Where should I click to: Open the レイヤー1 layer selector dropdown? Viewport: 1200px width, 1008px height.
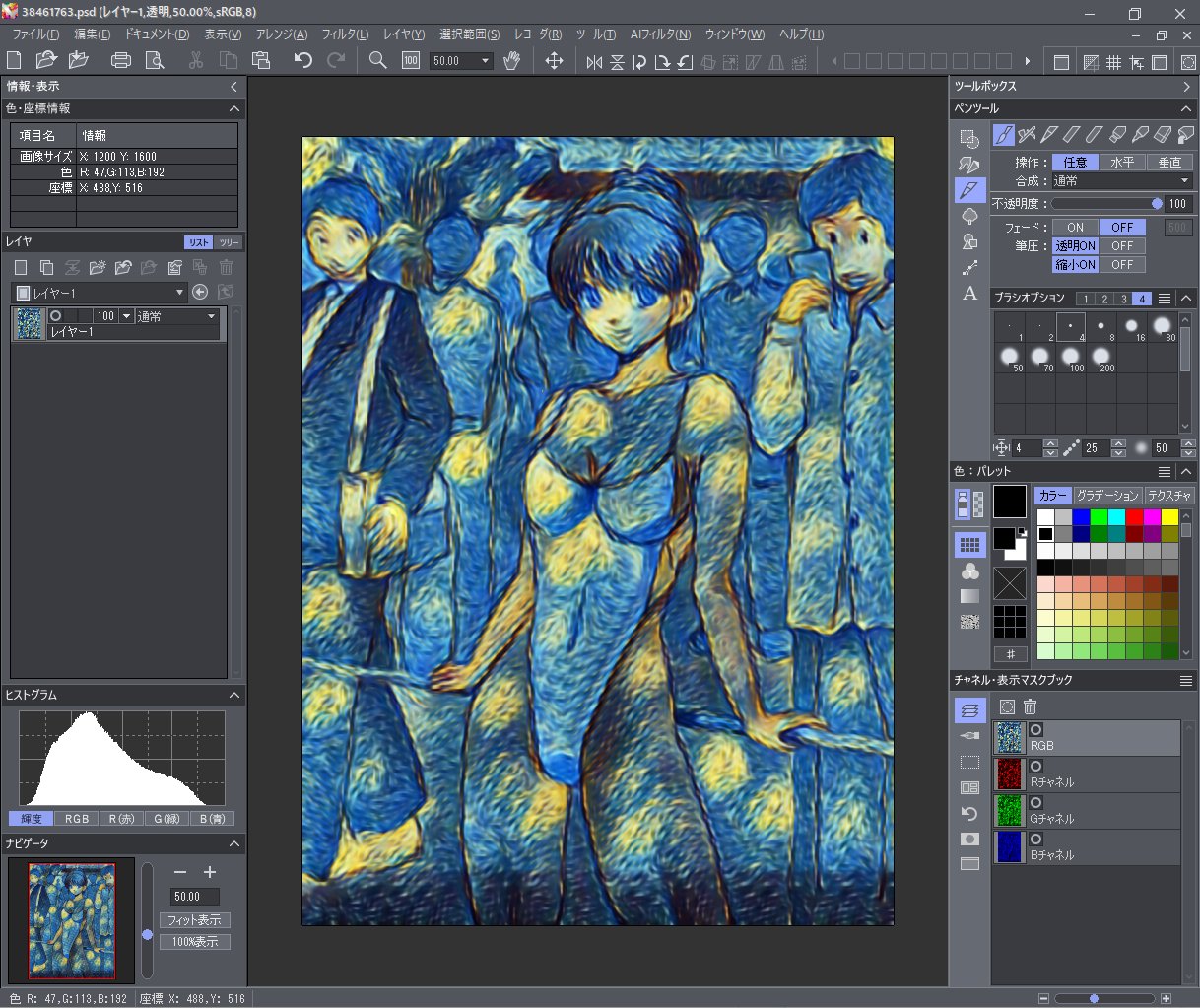pos(100,293)
